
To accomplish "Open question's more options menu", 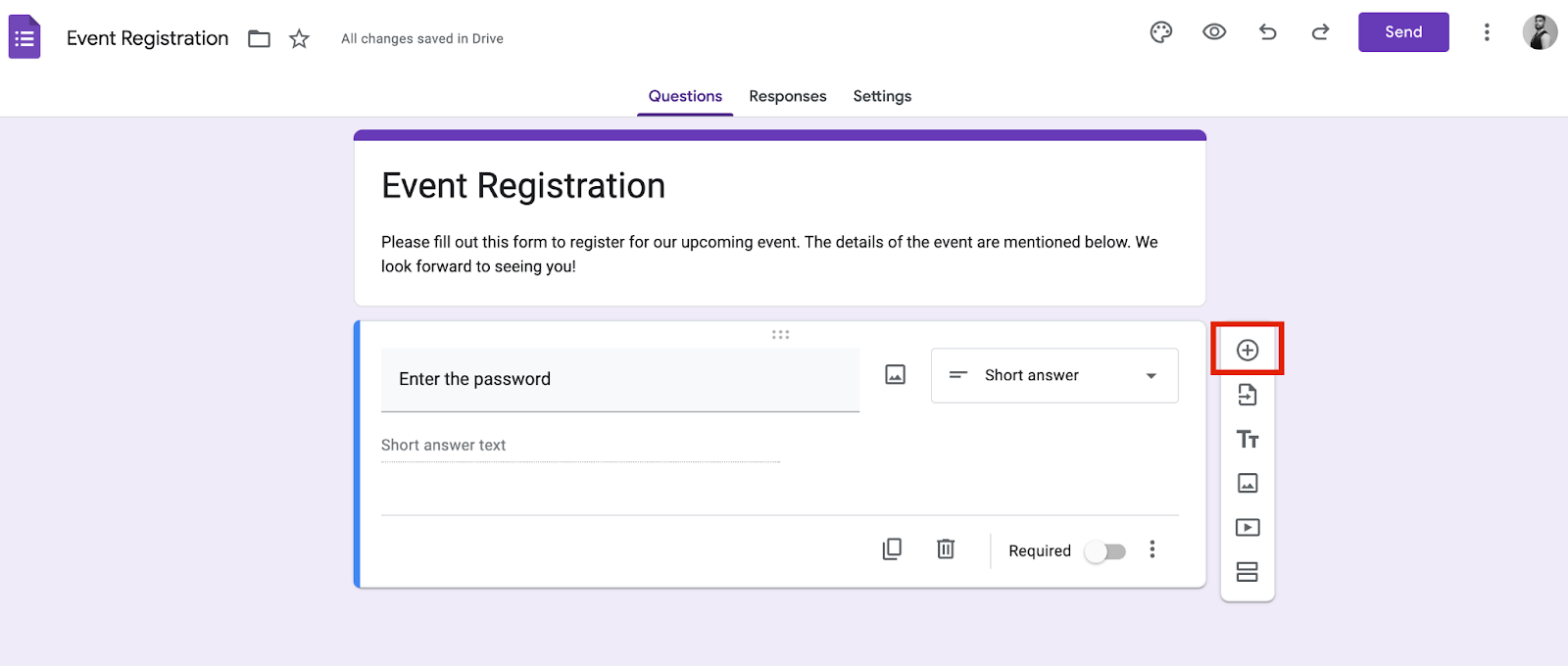I will [x=1152, y=549].
